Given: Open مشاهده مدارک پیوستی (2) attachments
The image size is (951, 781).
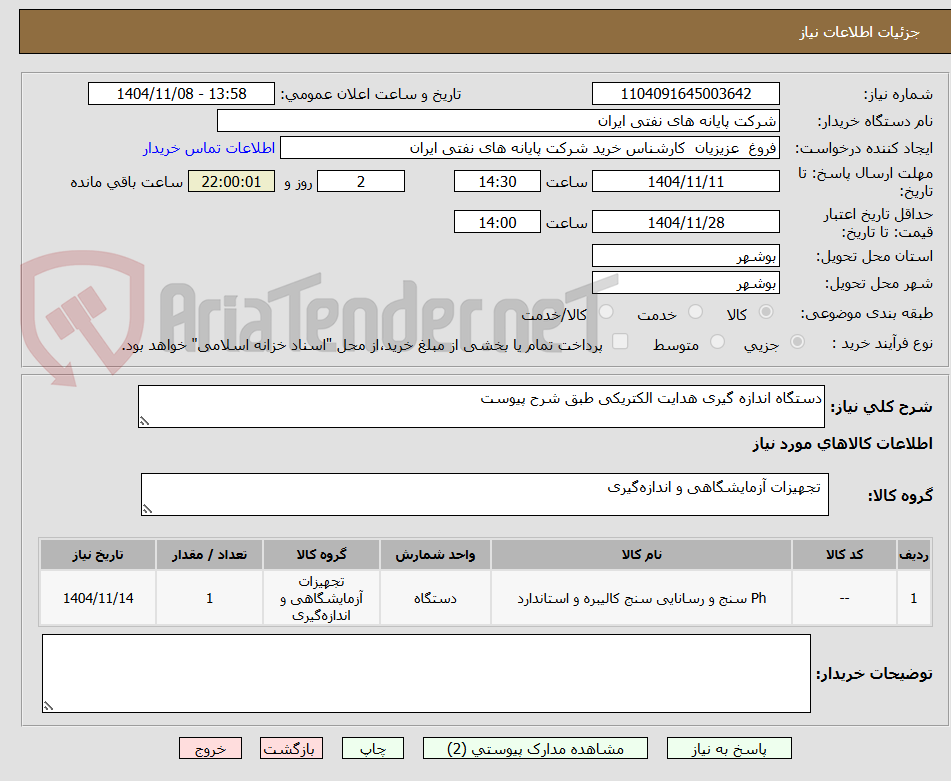Looking at the screenshot, I should tap(535, 748).
